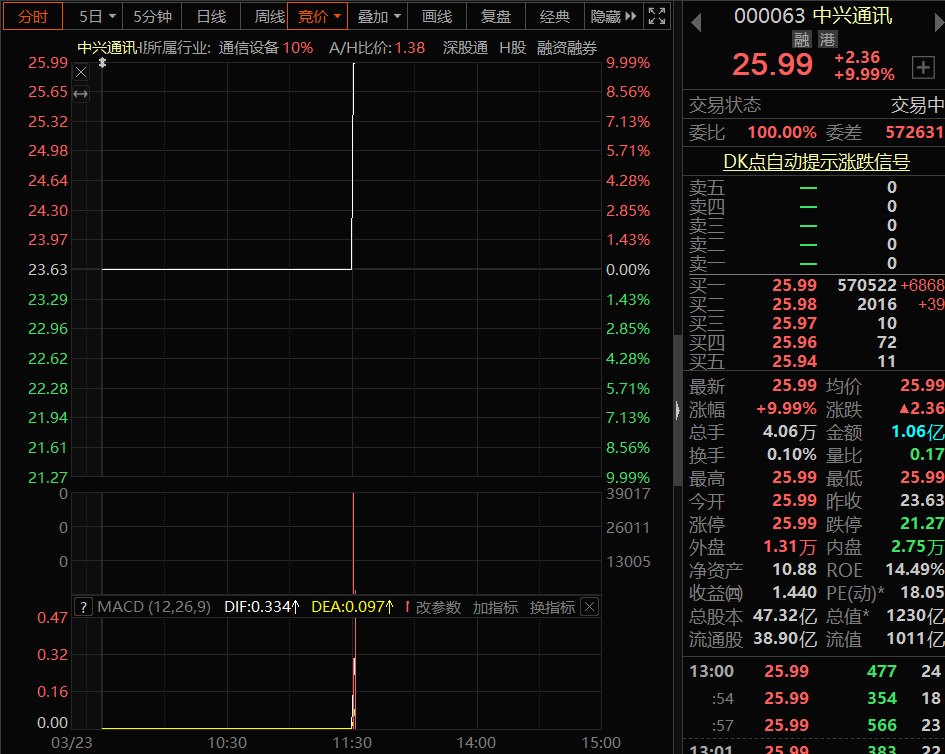Image resolution: width=945 pixels, height=754 pixels.
Task: Click 加指标 to add an indicator
Action: [x=495, y=607]
